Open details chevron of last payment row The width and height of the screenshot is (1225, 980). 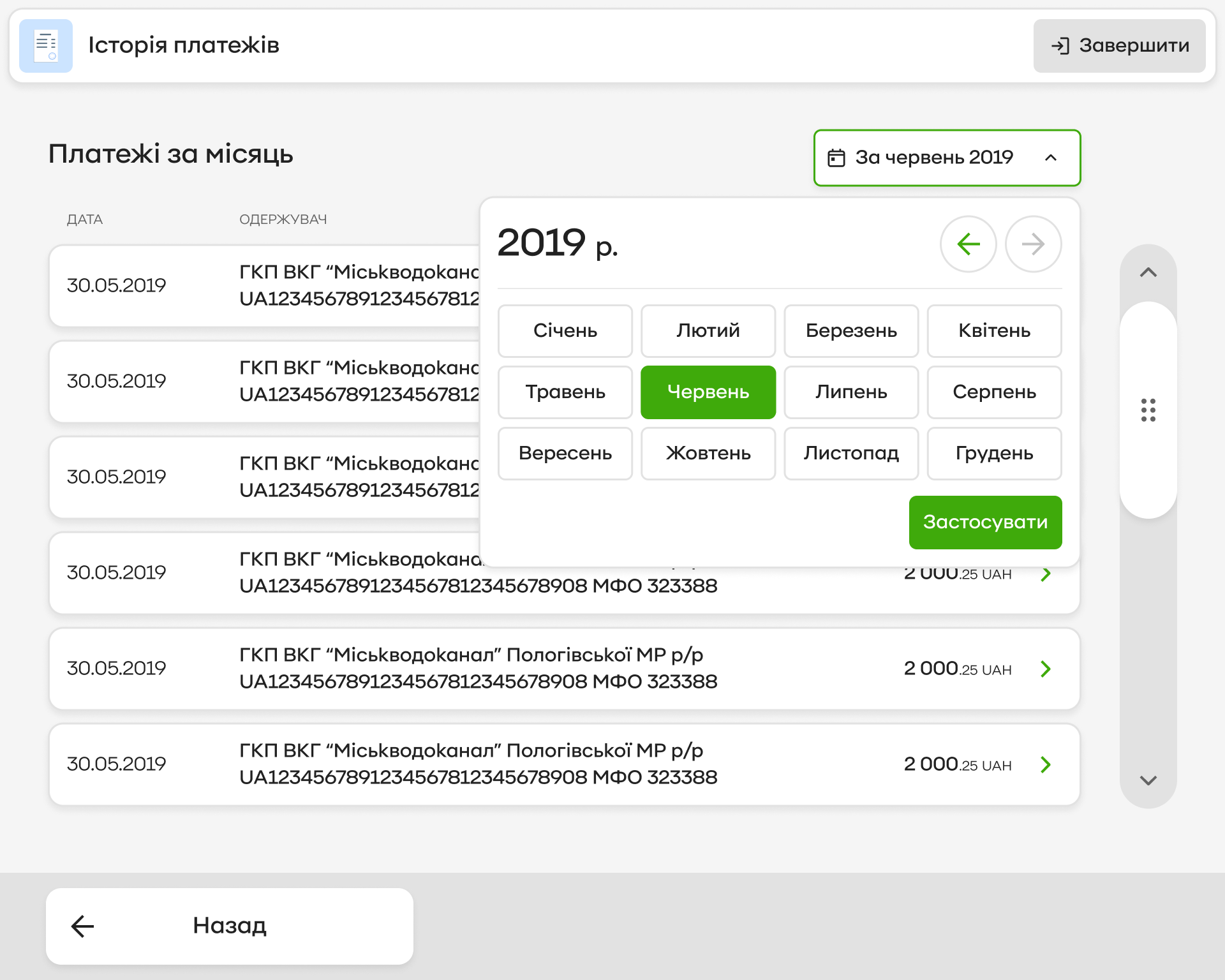[x=1045, y=764]
